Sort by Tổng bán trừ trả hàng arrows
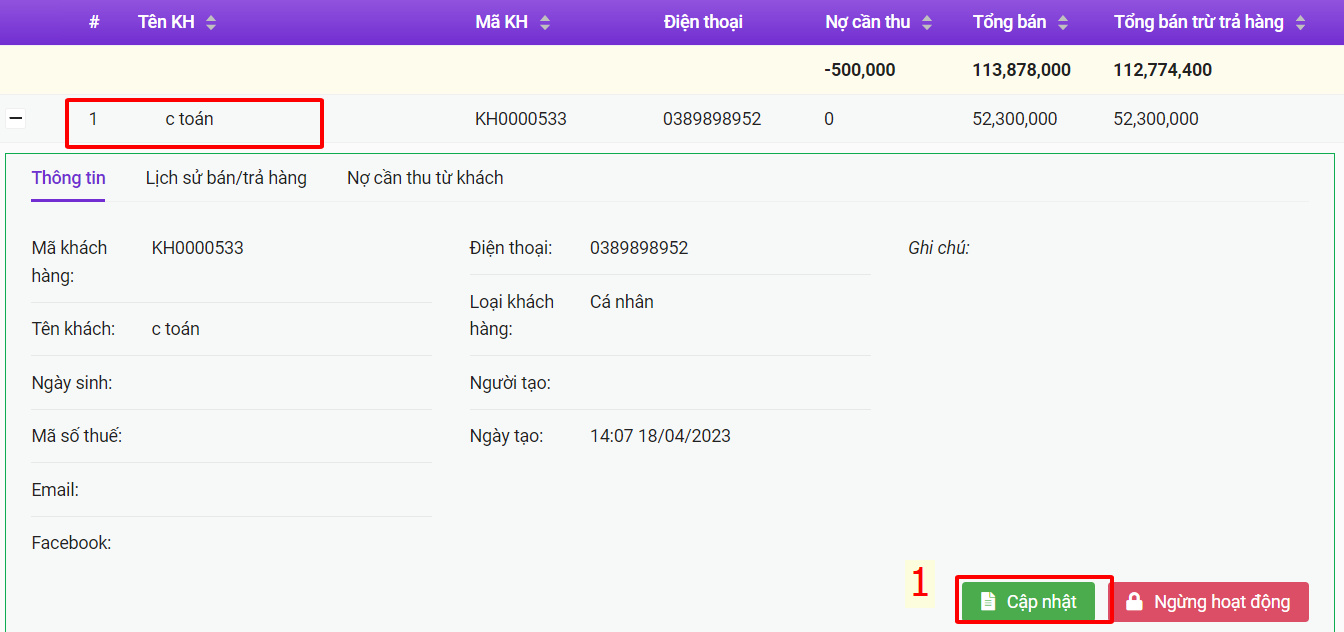The height and width of the screenshot is (632, 1344). pyautogui.click(x=1300, y=22)
